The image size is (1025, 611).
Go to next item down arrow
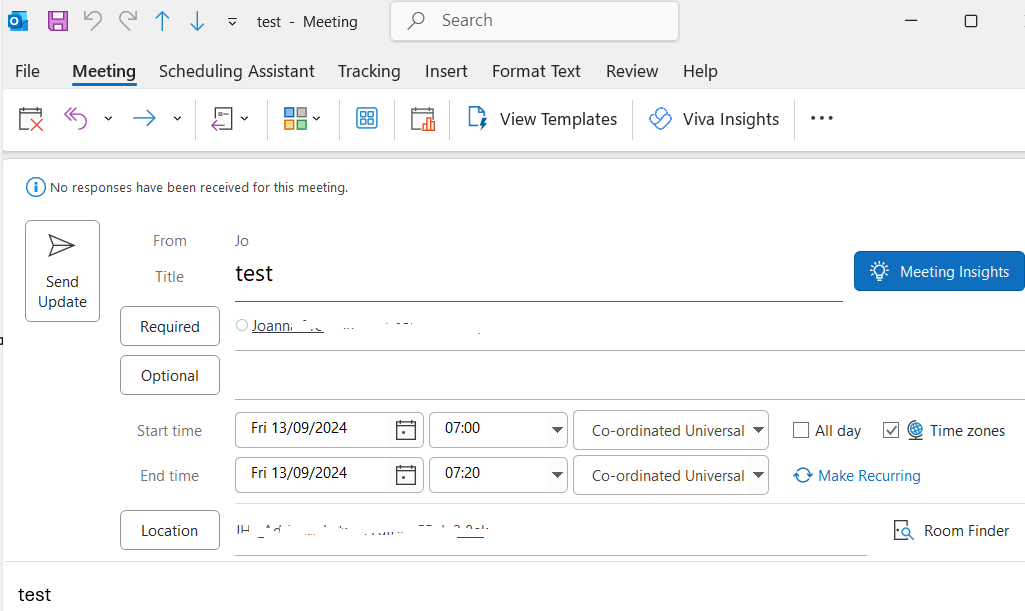(x=197, y=21)
